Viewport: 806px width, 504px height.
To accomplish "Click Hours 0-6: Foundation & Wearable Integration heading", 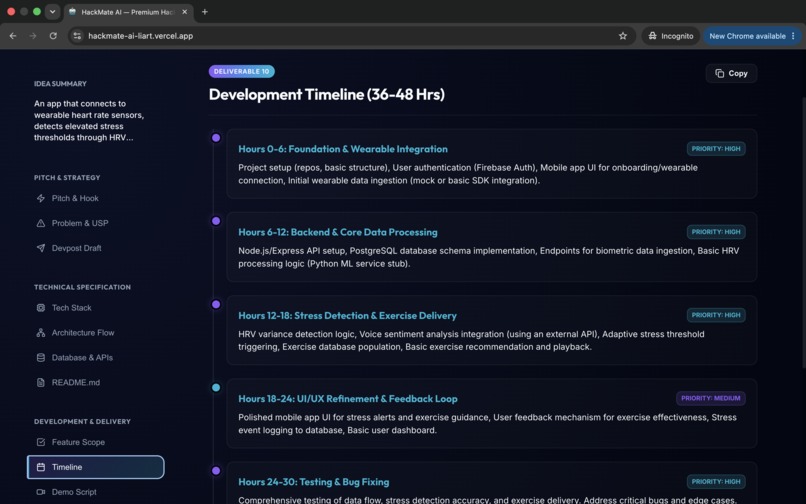I will click(x=343, y=149).
